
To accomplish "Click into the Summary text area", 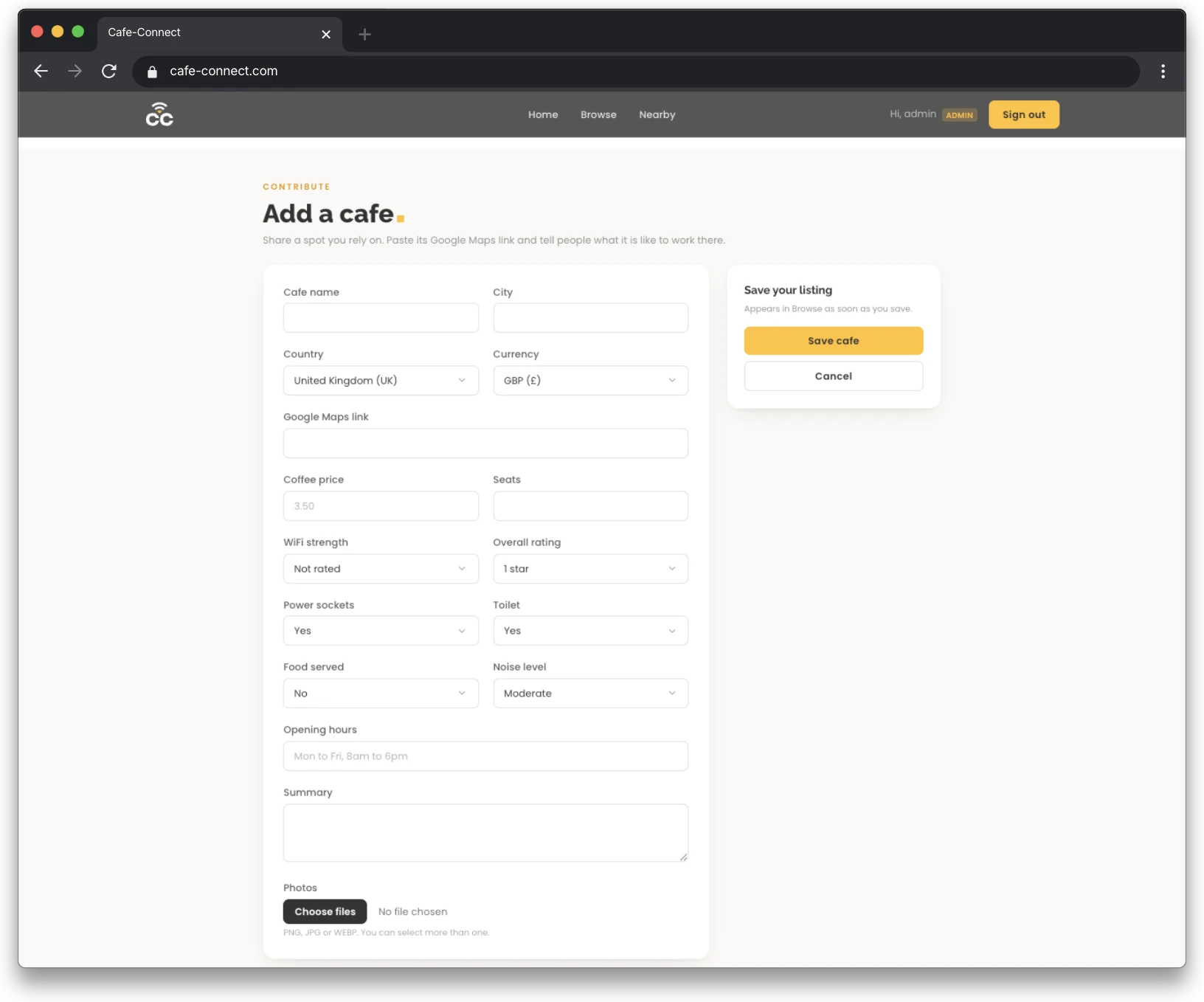I will coord(485,833).
